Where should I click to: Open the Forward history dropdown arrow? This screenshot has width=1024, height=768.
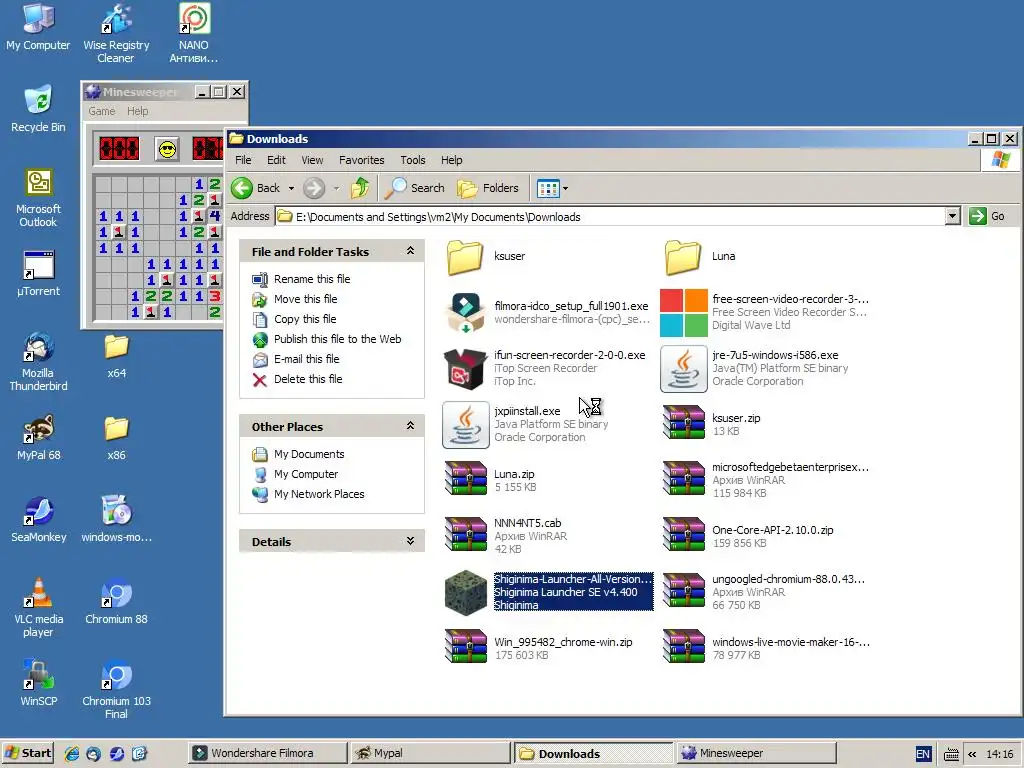pos(336,188)
